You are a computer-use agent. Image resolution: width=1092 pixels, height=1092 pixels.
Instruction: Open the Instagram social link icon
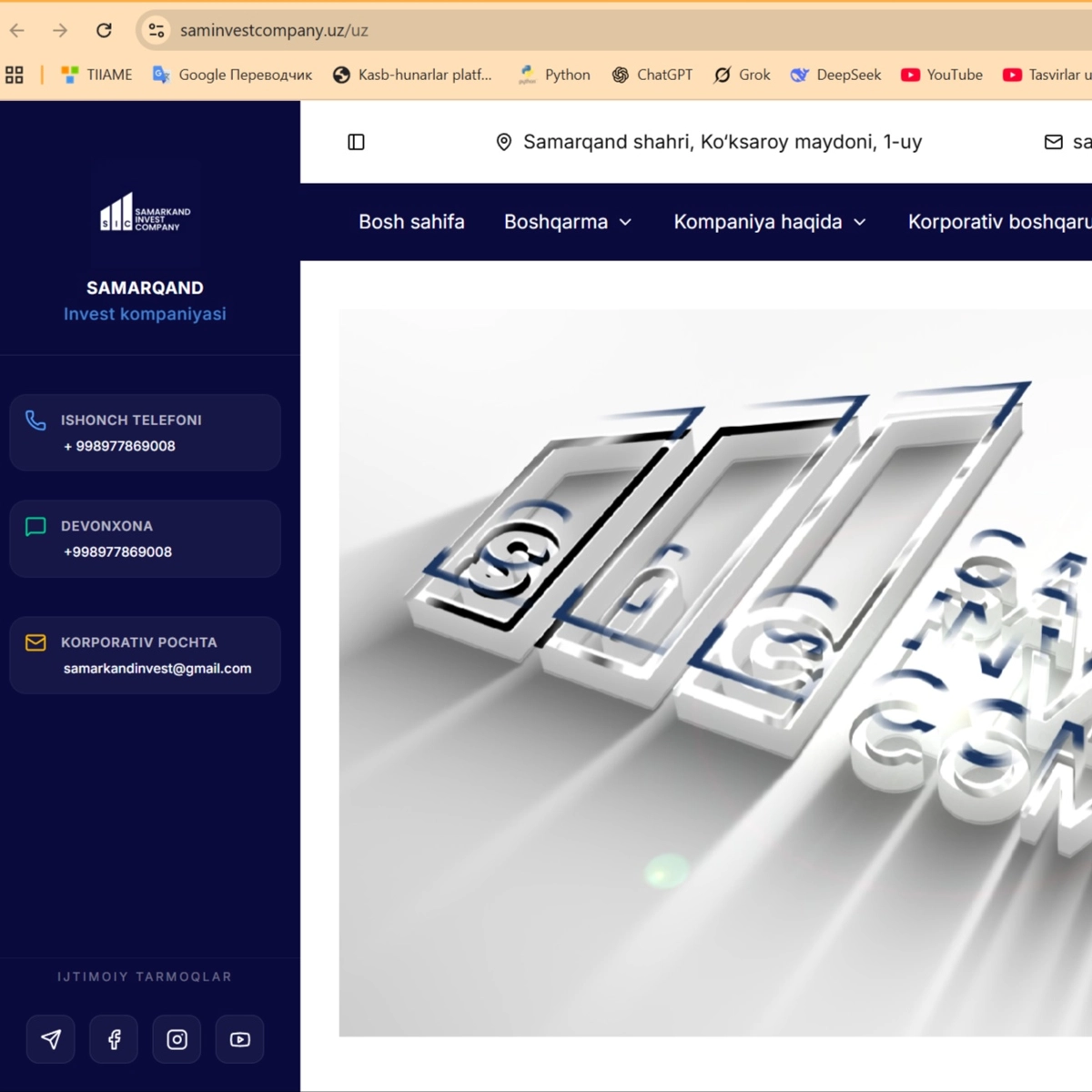[177, 1039]
